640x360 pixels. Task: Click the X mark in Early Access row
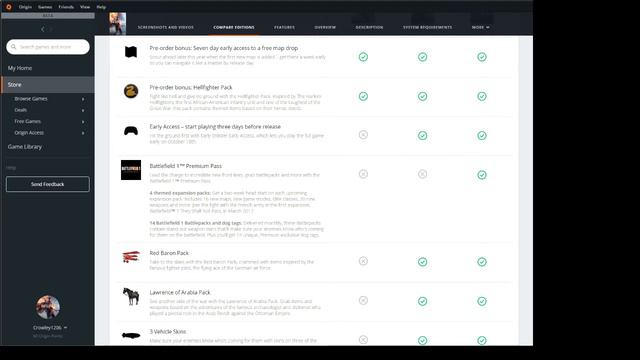tap(363, 135)
